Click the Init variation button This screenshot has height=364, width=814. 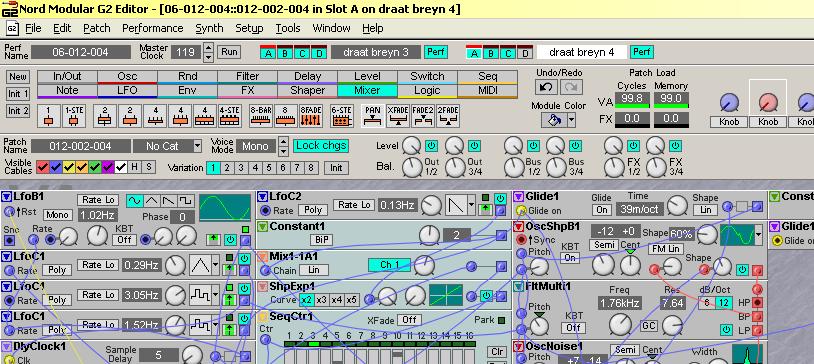(x=336, y=168)
